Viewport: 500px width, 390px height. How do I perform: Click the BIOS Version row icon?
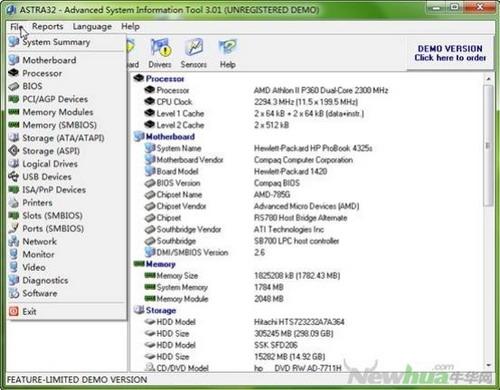pos(150,183)
